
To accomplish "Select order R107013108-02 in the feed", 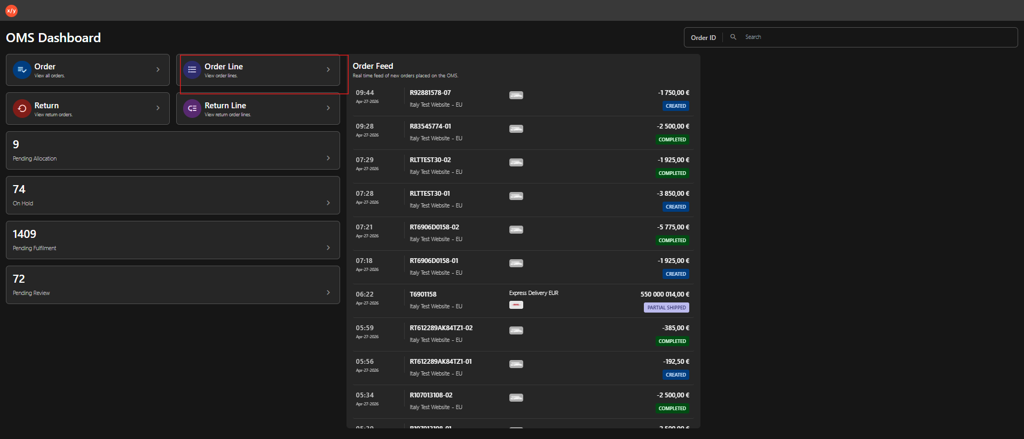I will tap(430, 395).
